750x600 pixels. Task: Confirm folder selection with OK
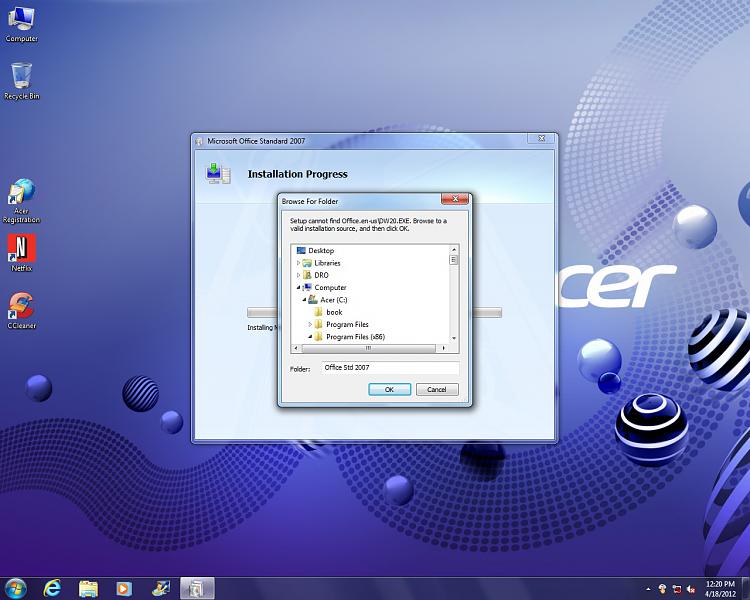[389, 389]
